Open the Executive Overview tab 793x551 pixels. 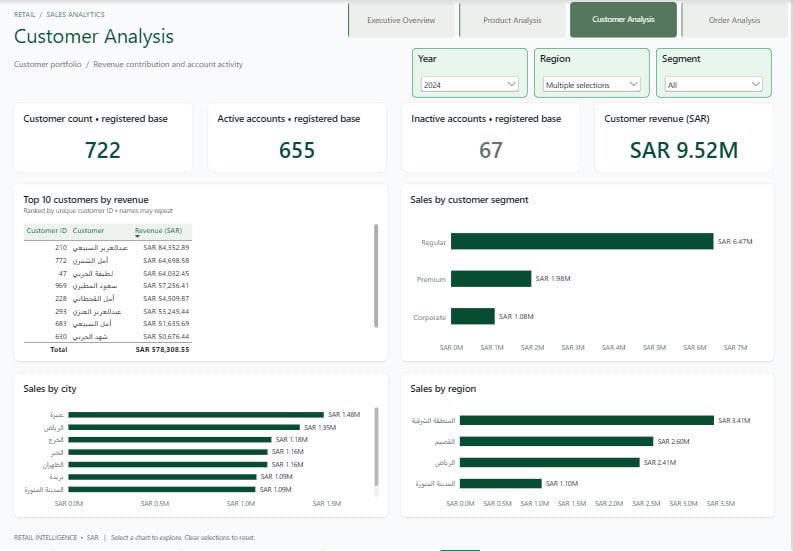click(x=401, y=20)
